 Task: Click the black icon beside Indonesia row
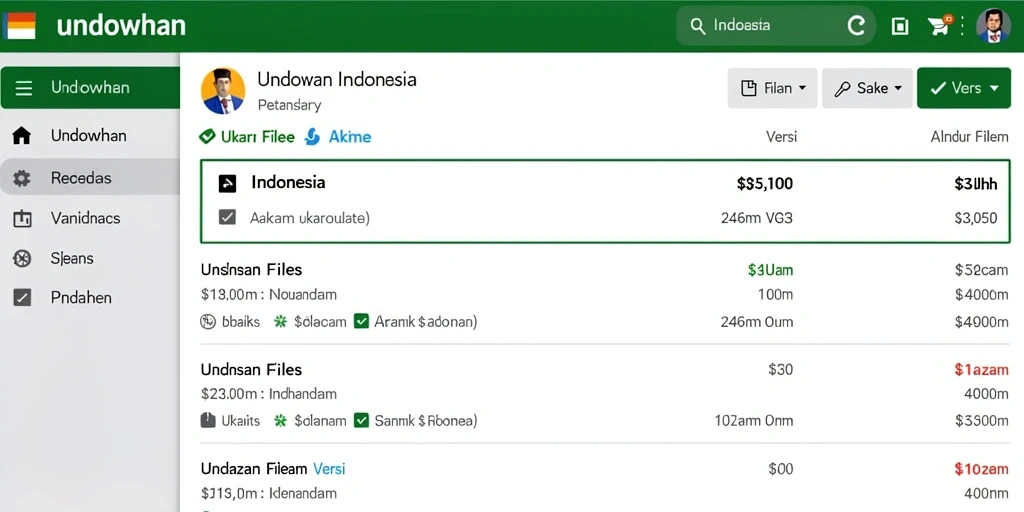(x=227, y=184)
